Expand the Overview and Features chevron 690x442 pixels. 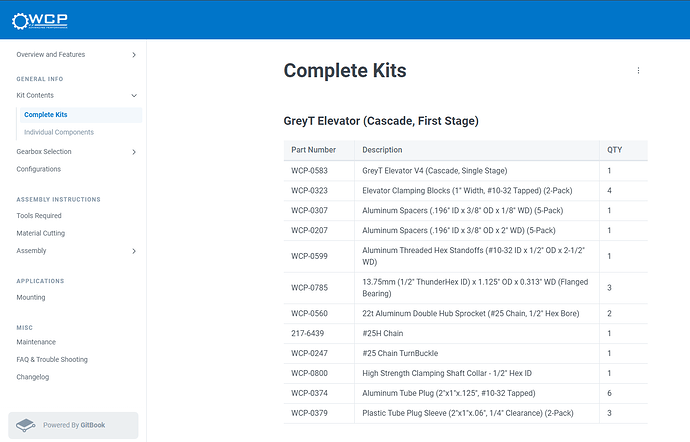134,55
